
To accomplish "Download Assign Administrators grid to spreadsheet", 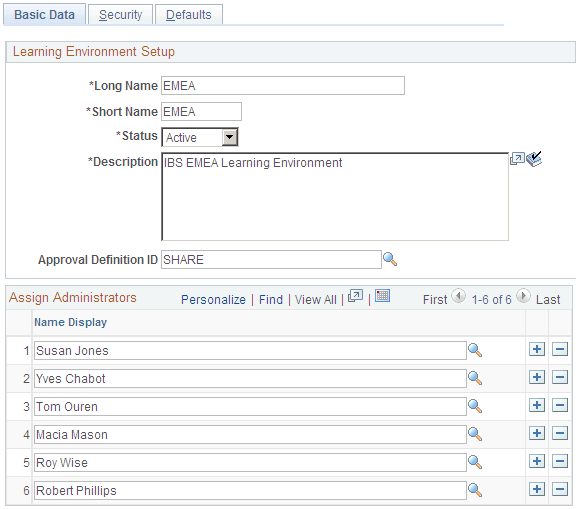I will point(382,296).
